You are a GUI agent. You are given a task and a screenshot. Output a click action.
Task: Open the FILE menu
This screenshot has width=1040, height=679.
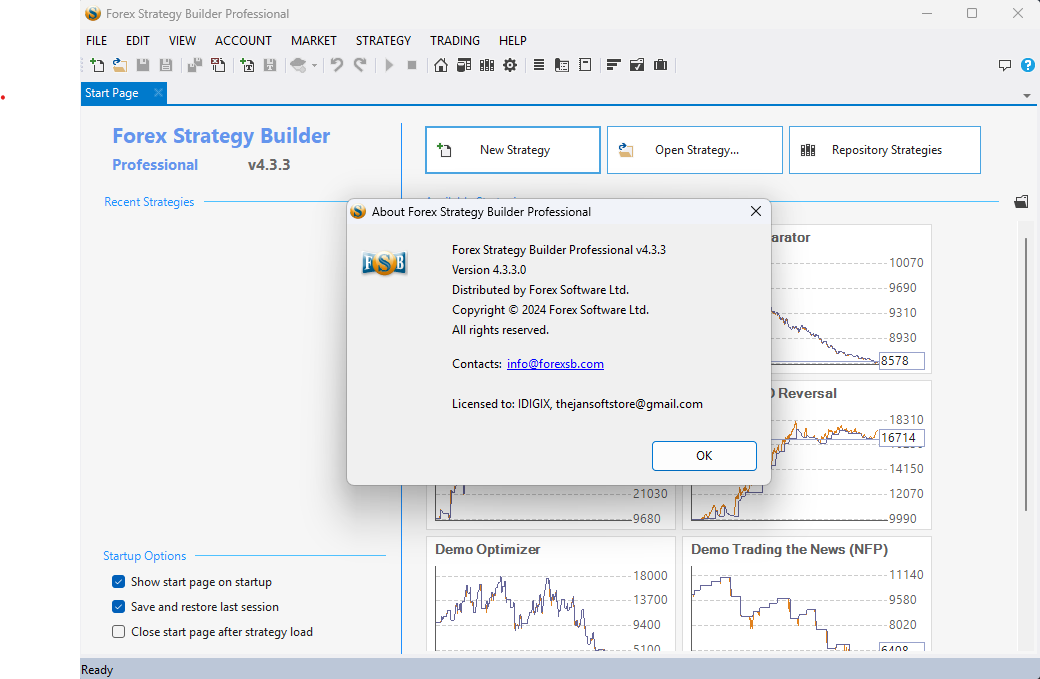pyautogui.click(x=97, y=40)
